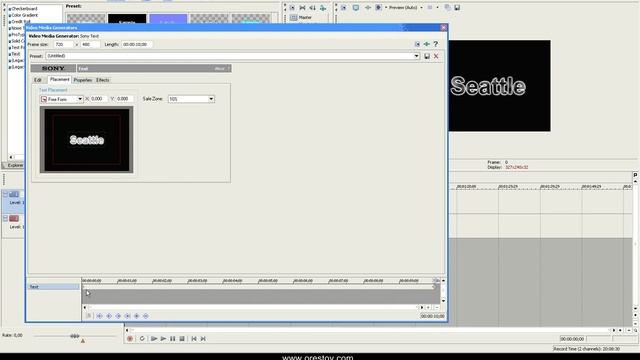Toggle sync cursor button in keyframe controller
The width and height of the screenshot is (640, 360).
click(x=89, y=316)
